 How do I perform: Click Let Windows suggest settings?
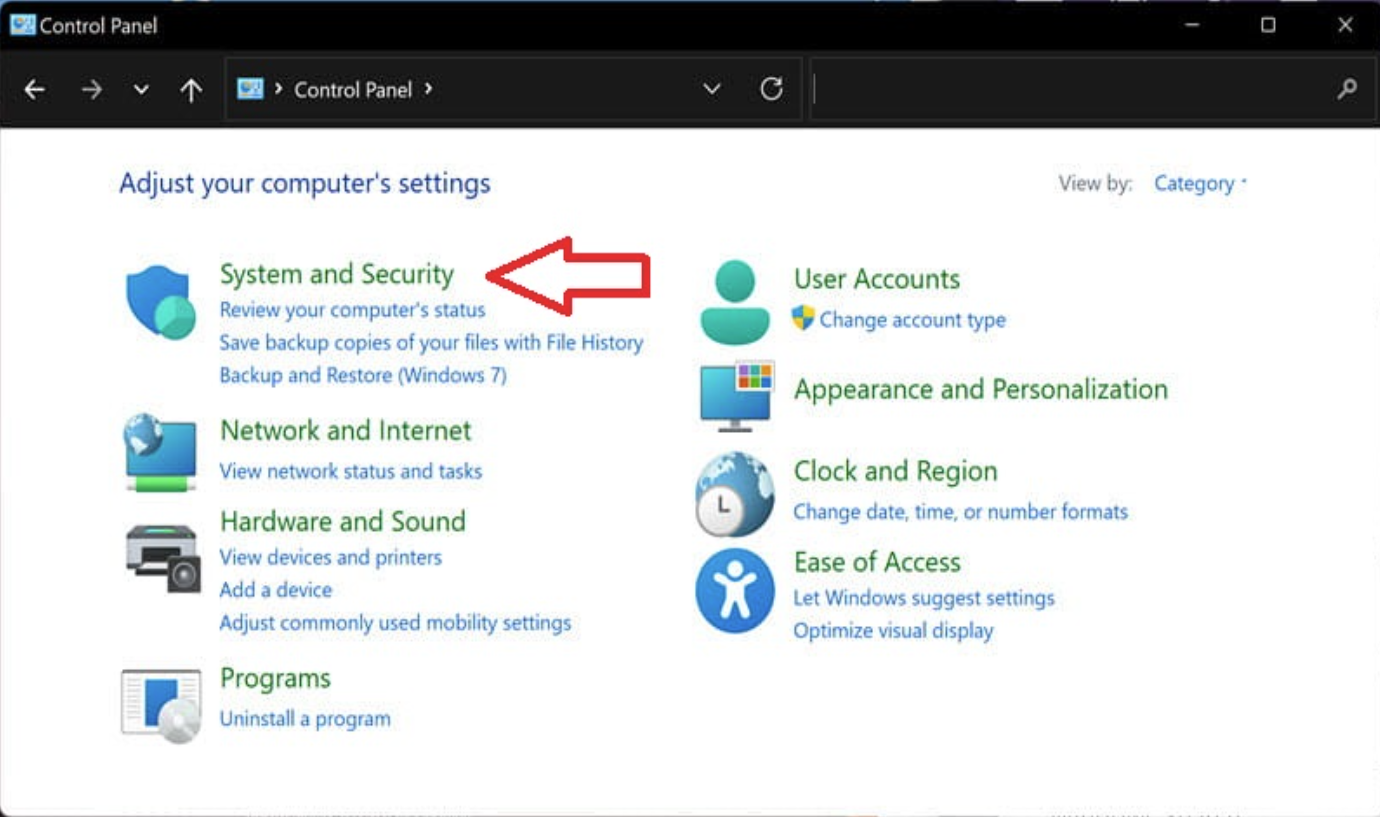pos(924,598)
